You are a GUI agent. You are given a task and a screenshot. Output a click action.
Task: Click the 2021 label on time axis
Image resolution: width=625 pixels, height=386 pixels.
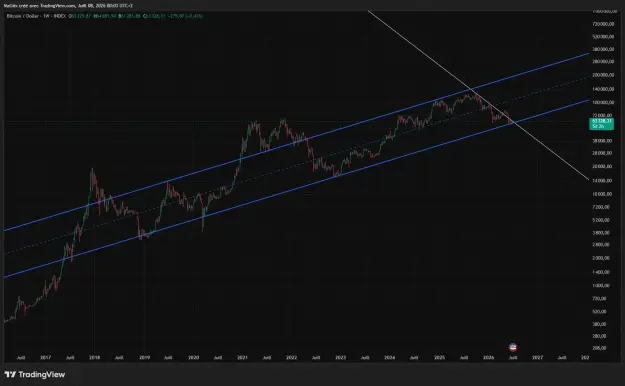pyautogui.click(x=242, y=358)
